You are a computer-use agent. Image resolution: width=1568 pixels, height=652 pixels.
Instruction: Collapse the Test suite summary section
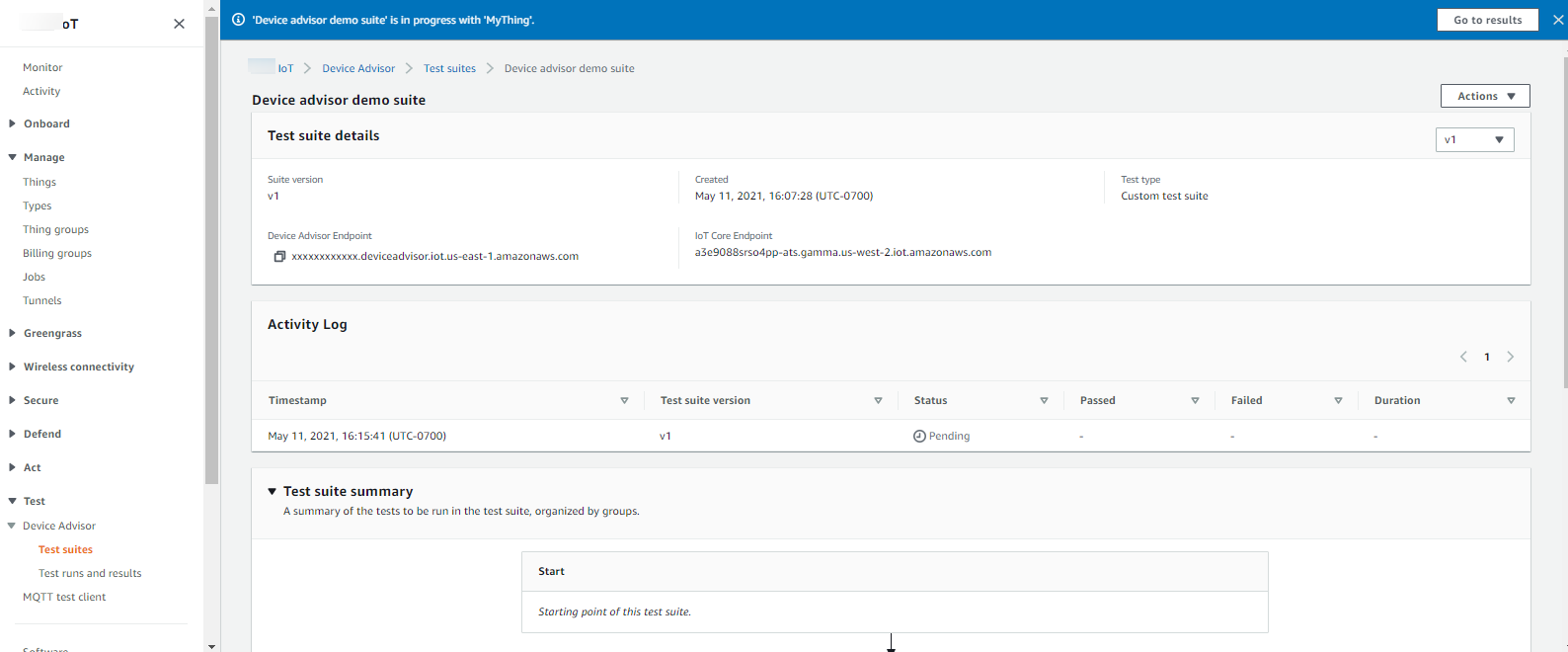click(273, 491)
